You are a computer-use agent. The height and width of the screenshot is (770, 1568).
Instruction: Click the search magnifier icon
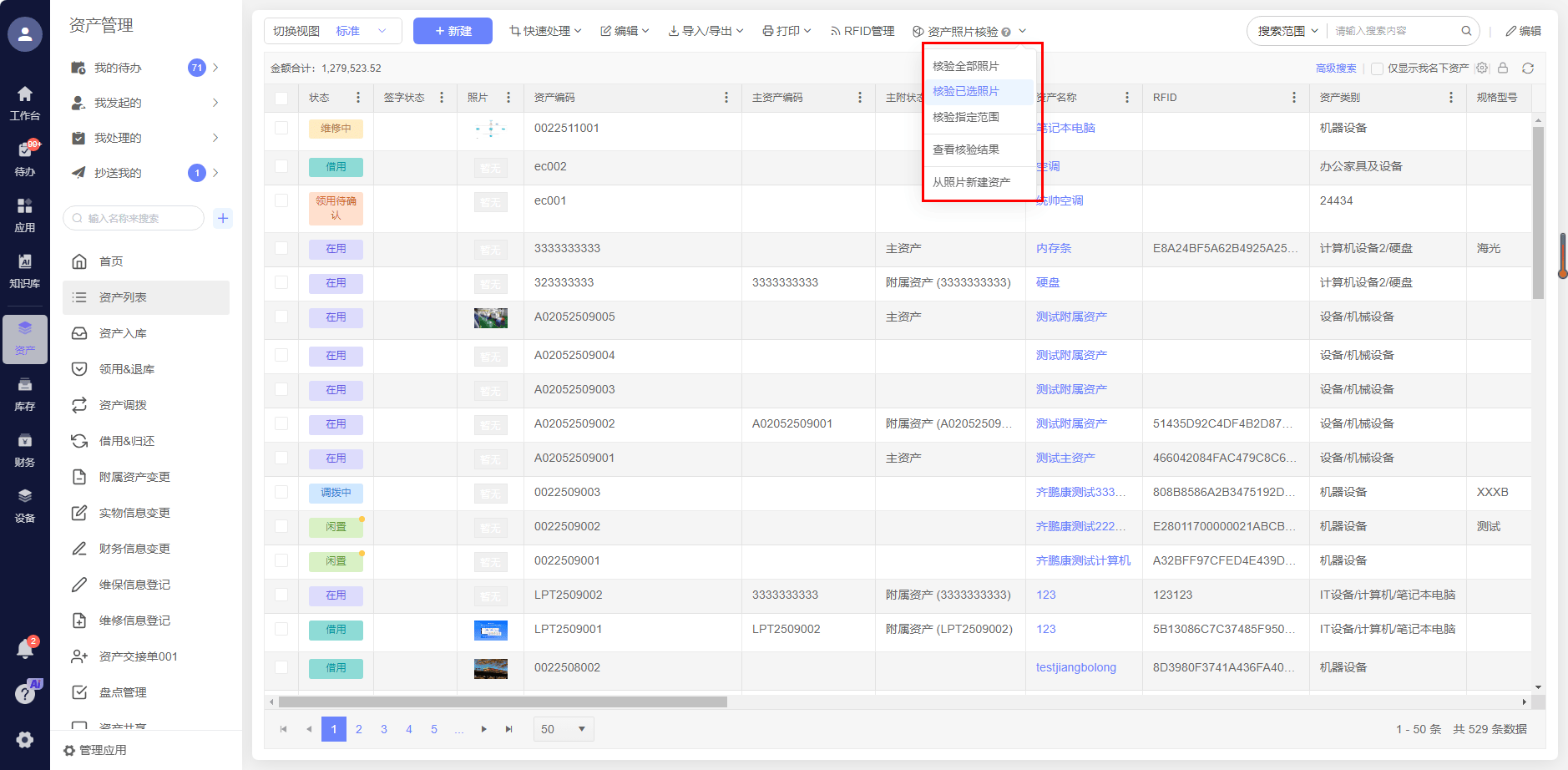(1466, 31)
